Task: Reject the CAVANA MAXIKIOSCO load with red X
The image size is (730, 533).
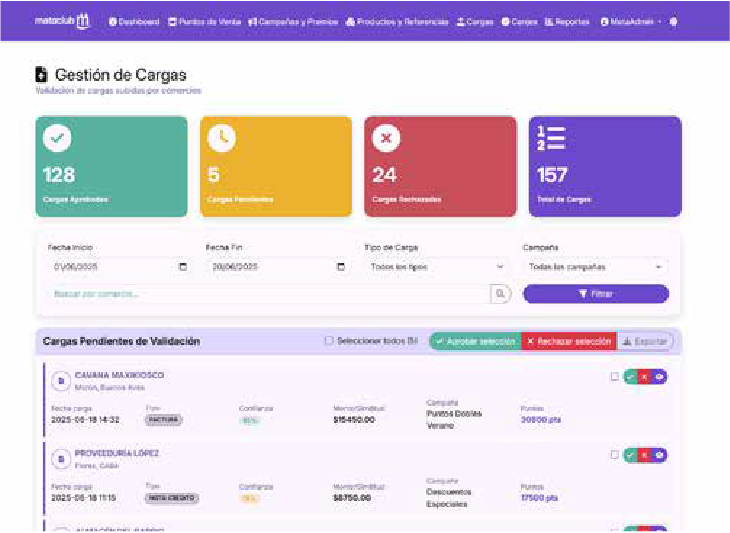Action: [645, 377]
